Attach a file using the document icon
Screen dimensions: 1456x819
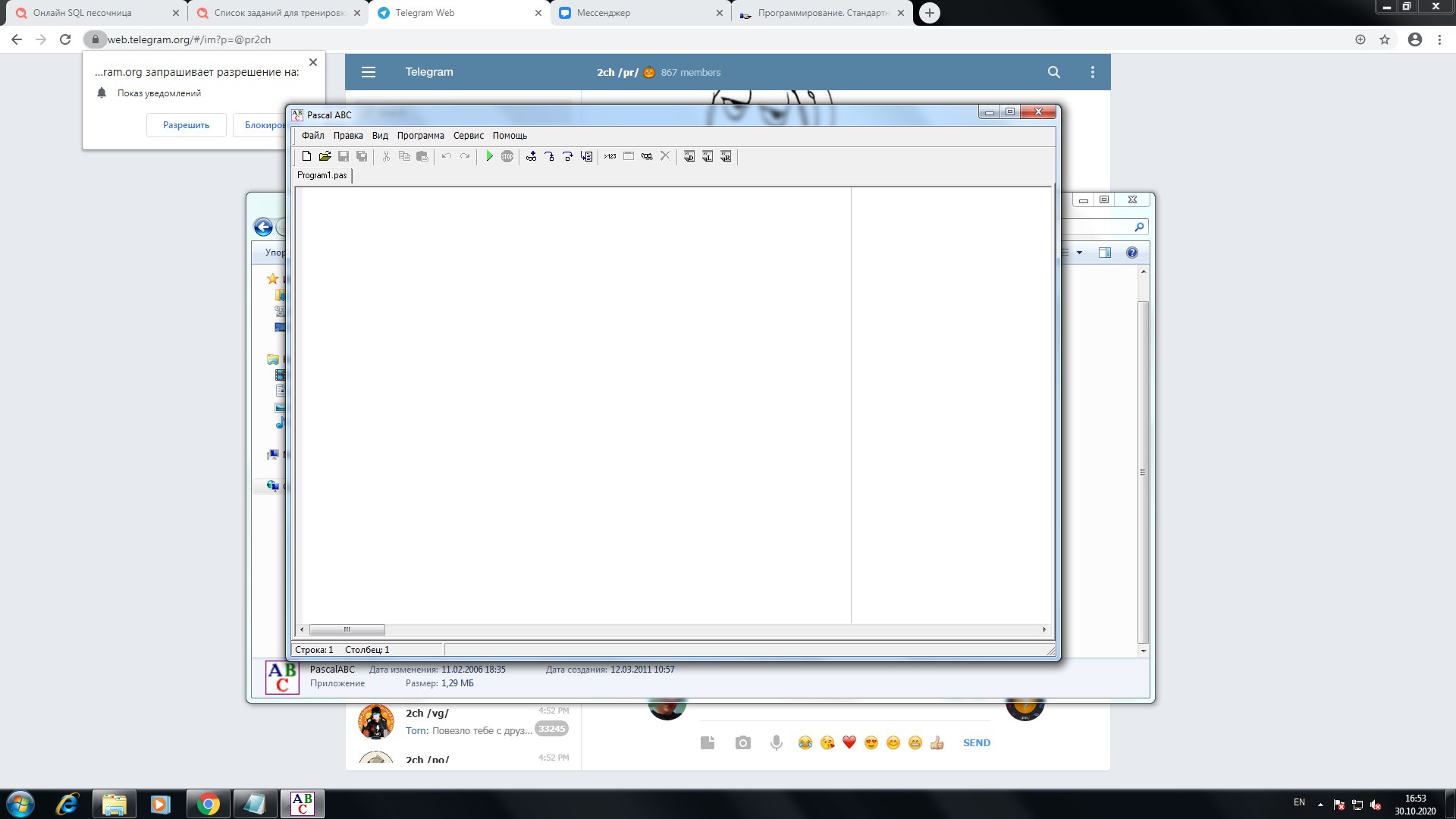[708, 742]
